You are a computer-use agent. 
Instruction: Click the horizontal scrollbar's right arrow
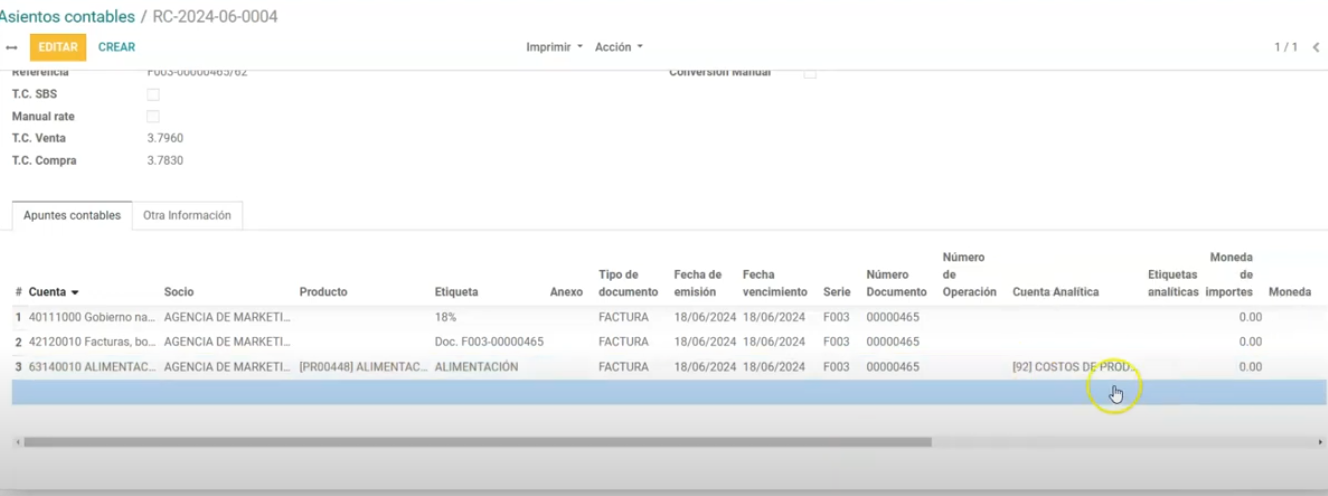(1320, 441)
